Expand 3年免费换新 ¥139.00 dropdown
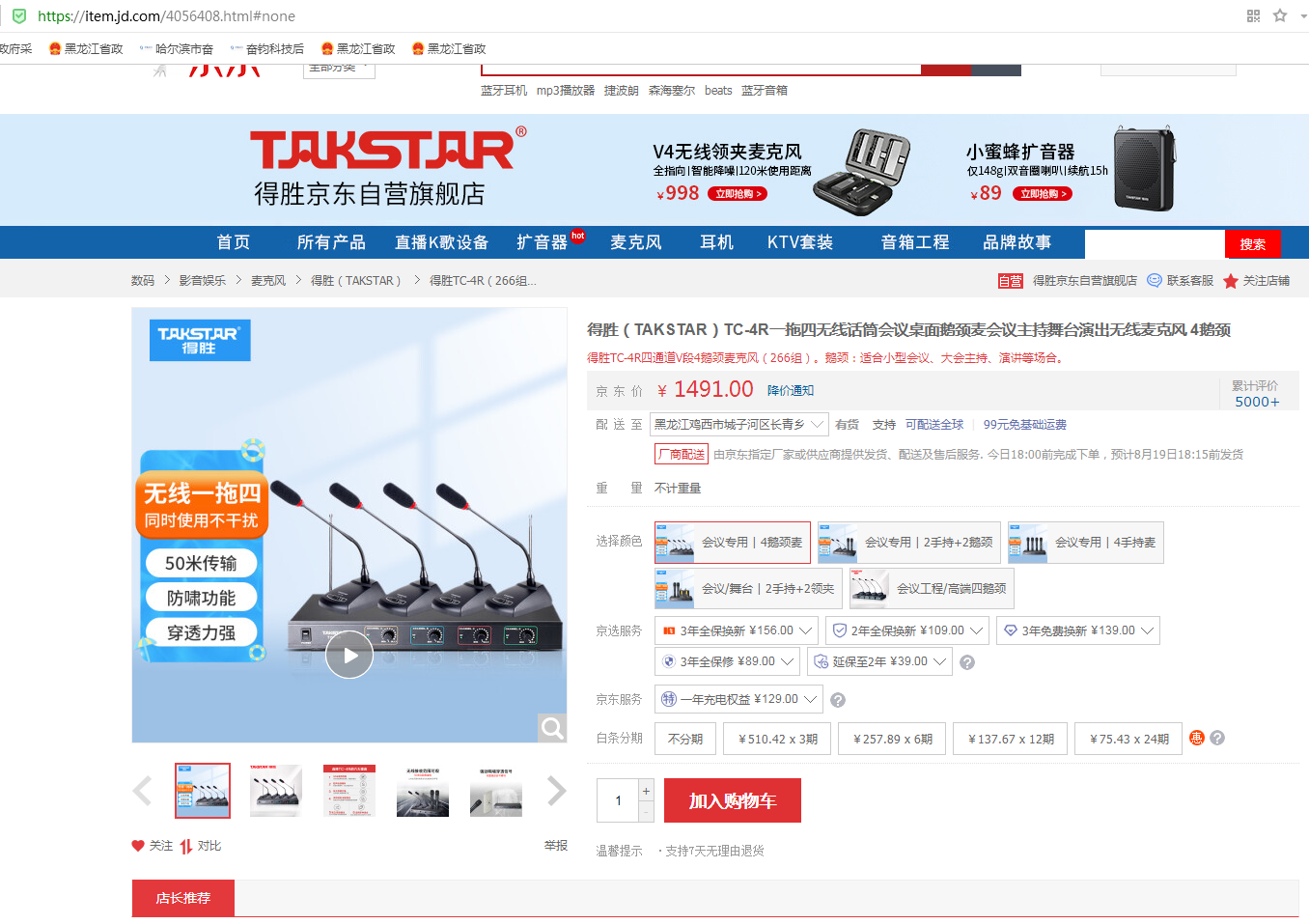This screenshot has height=924, width=1309. [1078, 630]
